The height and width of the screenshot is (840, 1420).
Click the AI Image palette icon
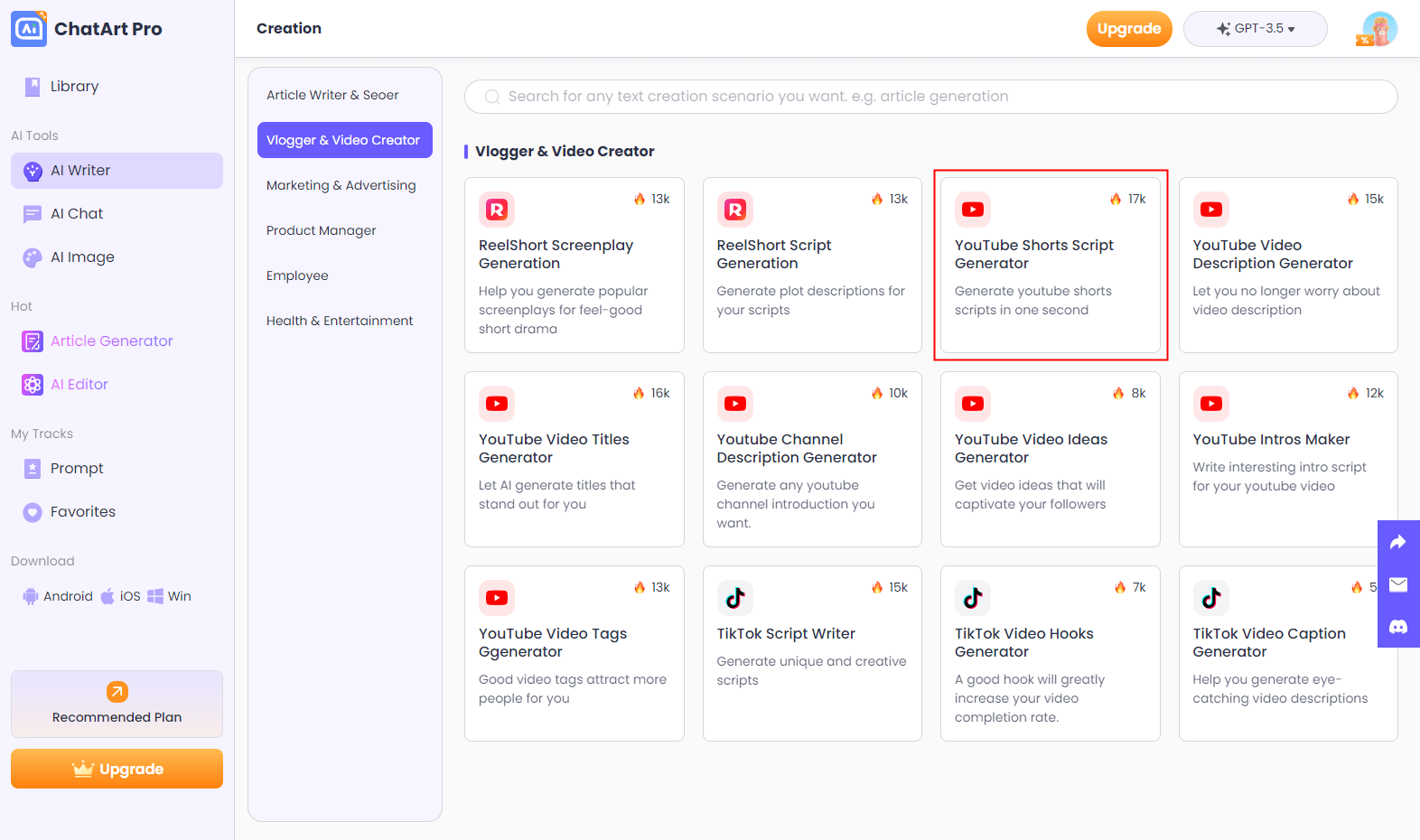(33, 257)
